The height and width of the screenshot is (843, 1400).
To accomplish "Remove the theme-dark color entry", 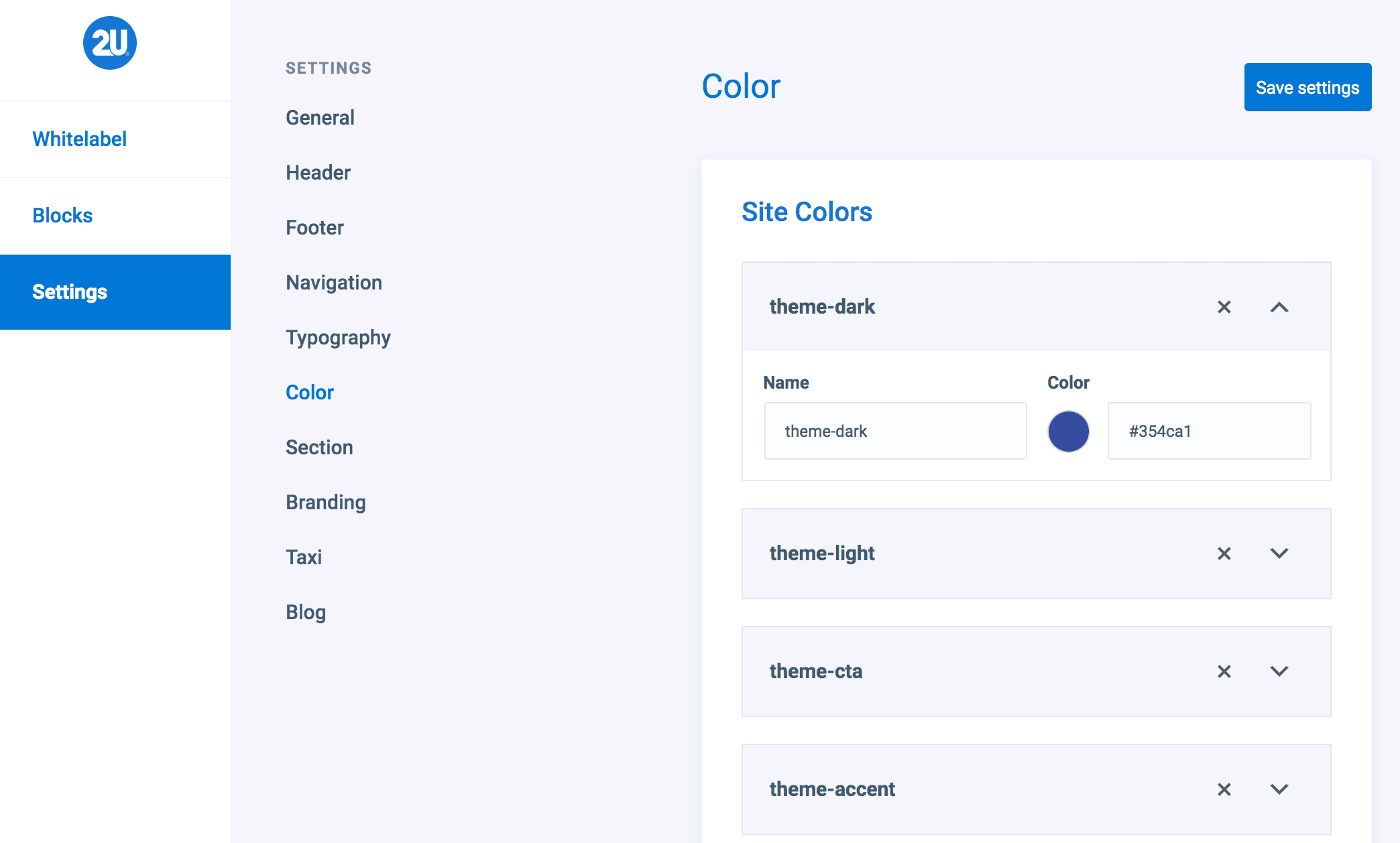I will pos(1224,307).
